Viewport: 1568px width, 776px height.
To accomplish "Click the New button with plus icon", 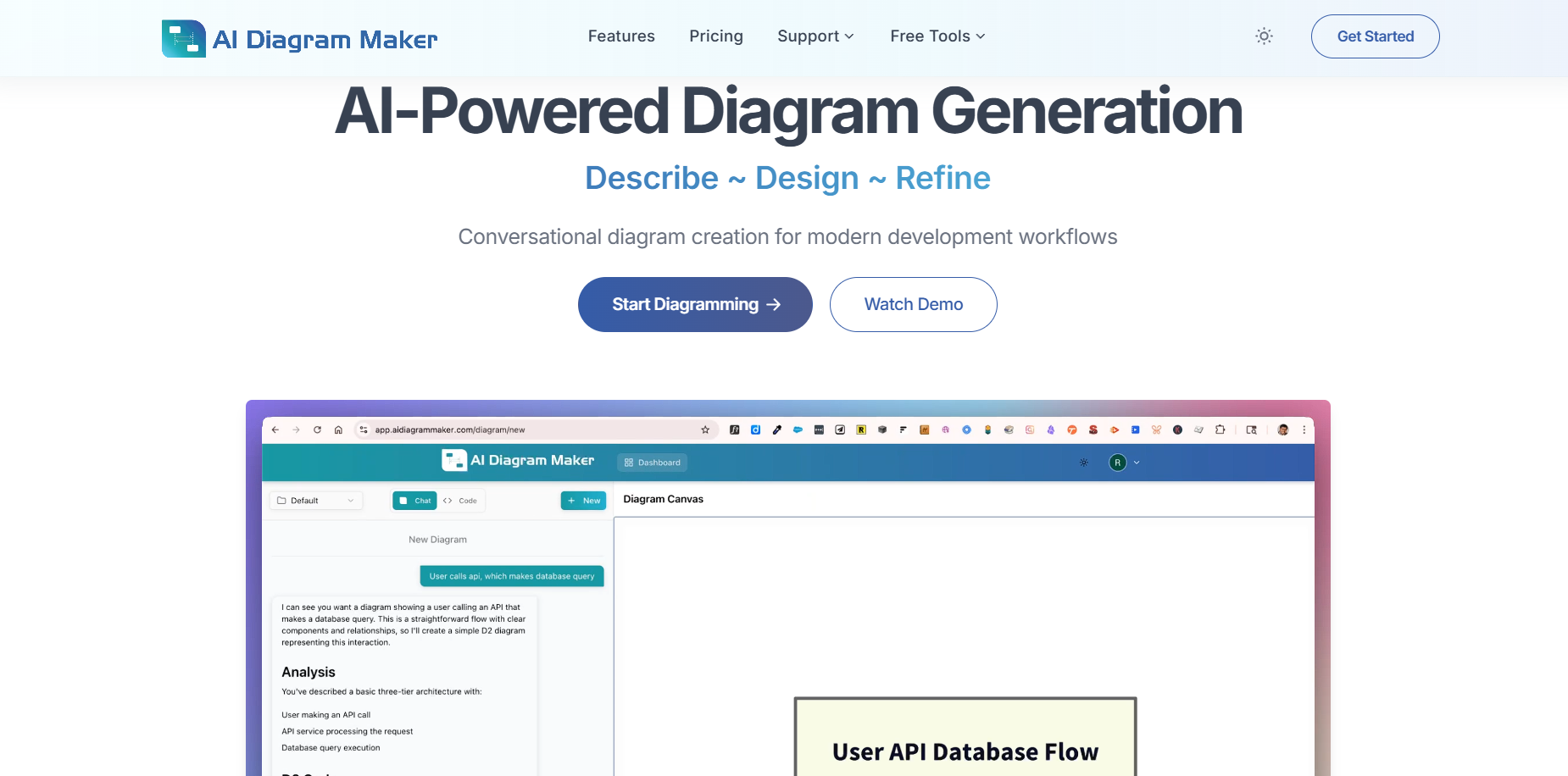I will point(583,501).
